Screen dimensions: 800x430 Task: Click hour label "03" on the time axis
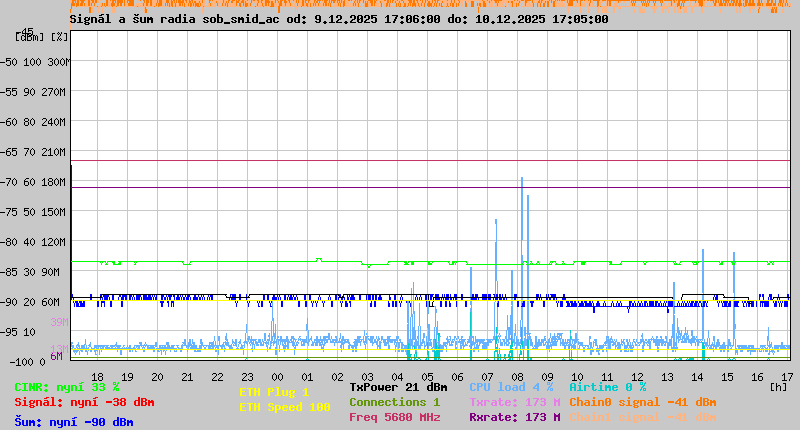click(367, 377)
